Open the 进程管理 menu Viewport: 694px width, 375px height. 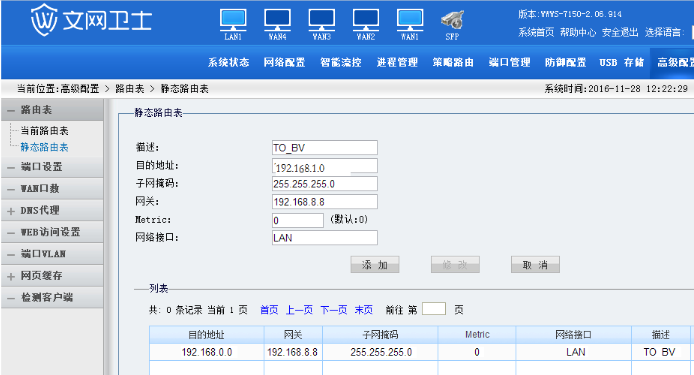[x=397, y=62]
